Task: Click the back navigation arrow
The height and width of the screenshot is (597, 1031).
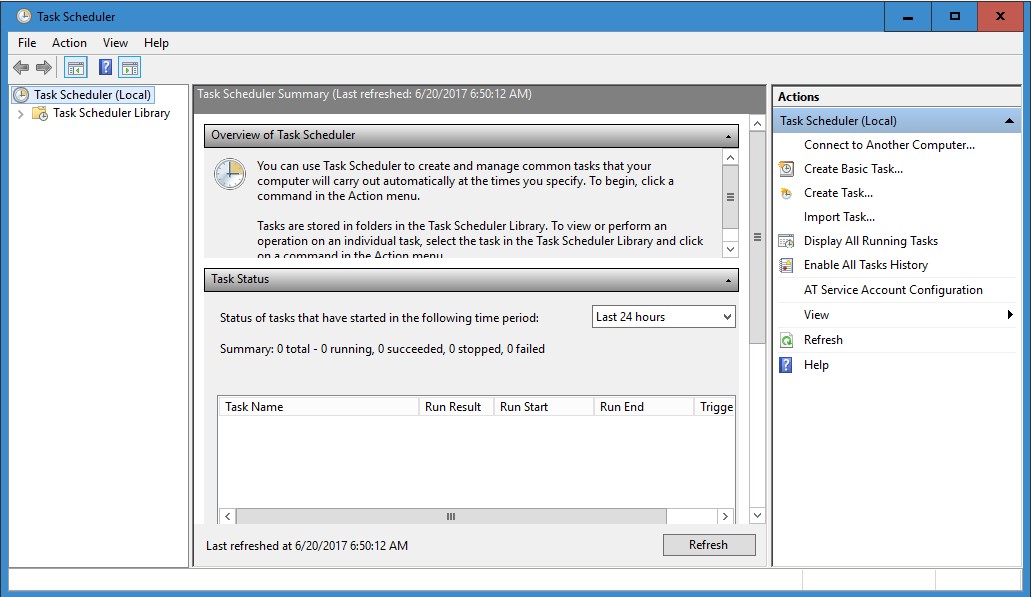Action: pyautogui.click(x=20, y=67)
